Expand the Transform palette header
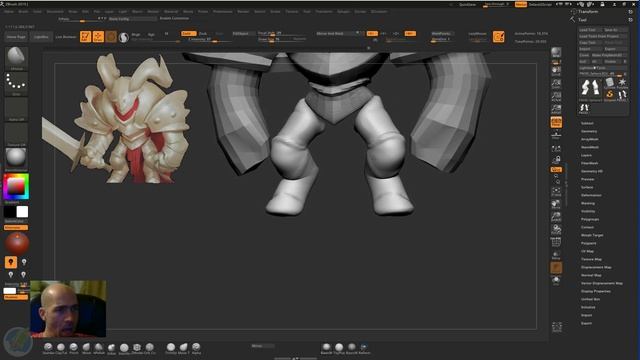Screen dimensions: 640x360 [588, 11]
